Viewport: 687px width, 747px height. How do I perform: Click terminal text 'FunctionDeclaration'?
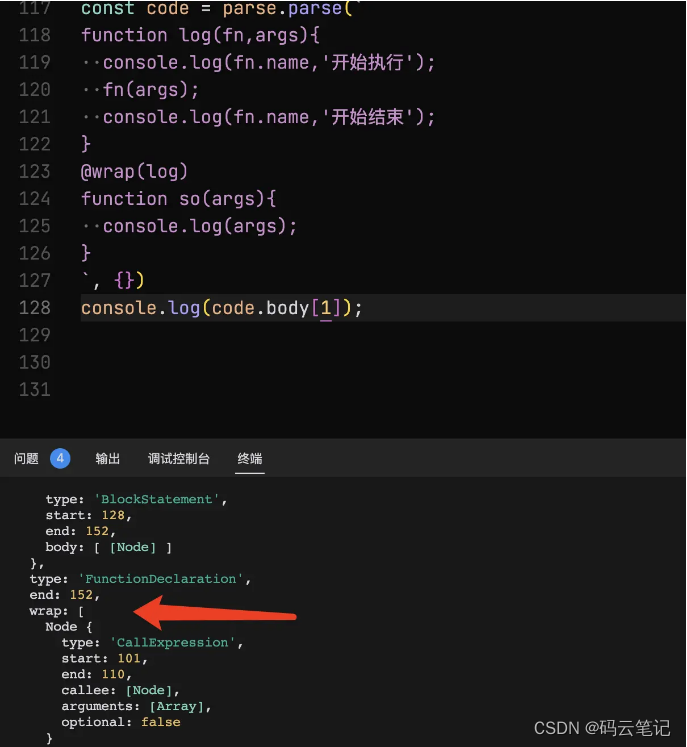tap(161, 579)
